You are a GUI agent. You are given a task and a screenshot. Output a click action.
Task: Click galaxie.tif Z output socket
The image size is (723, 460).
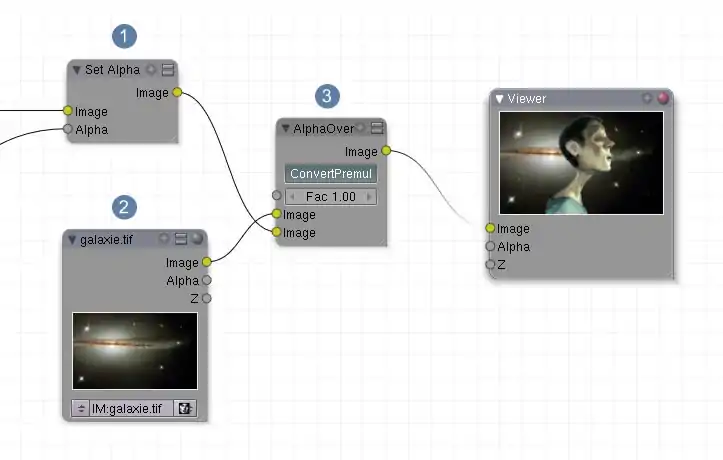[207, 299]
